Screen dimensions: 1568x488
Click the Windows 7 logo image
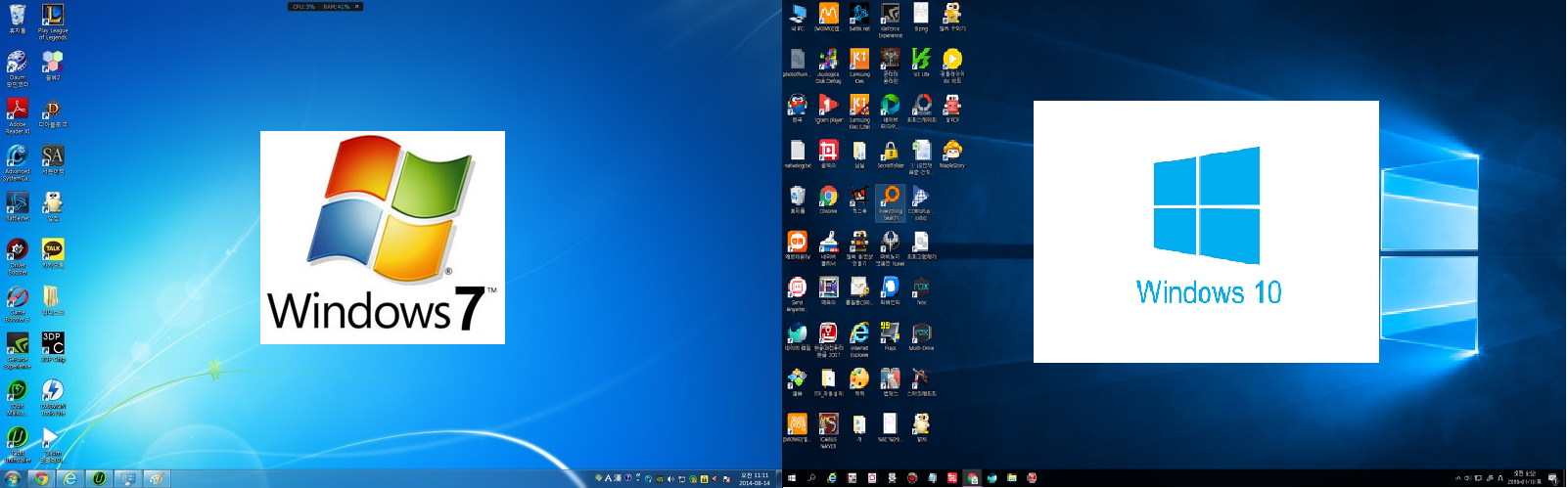click(x=383, y=238)
